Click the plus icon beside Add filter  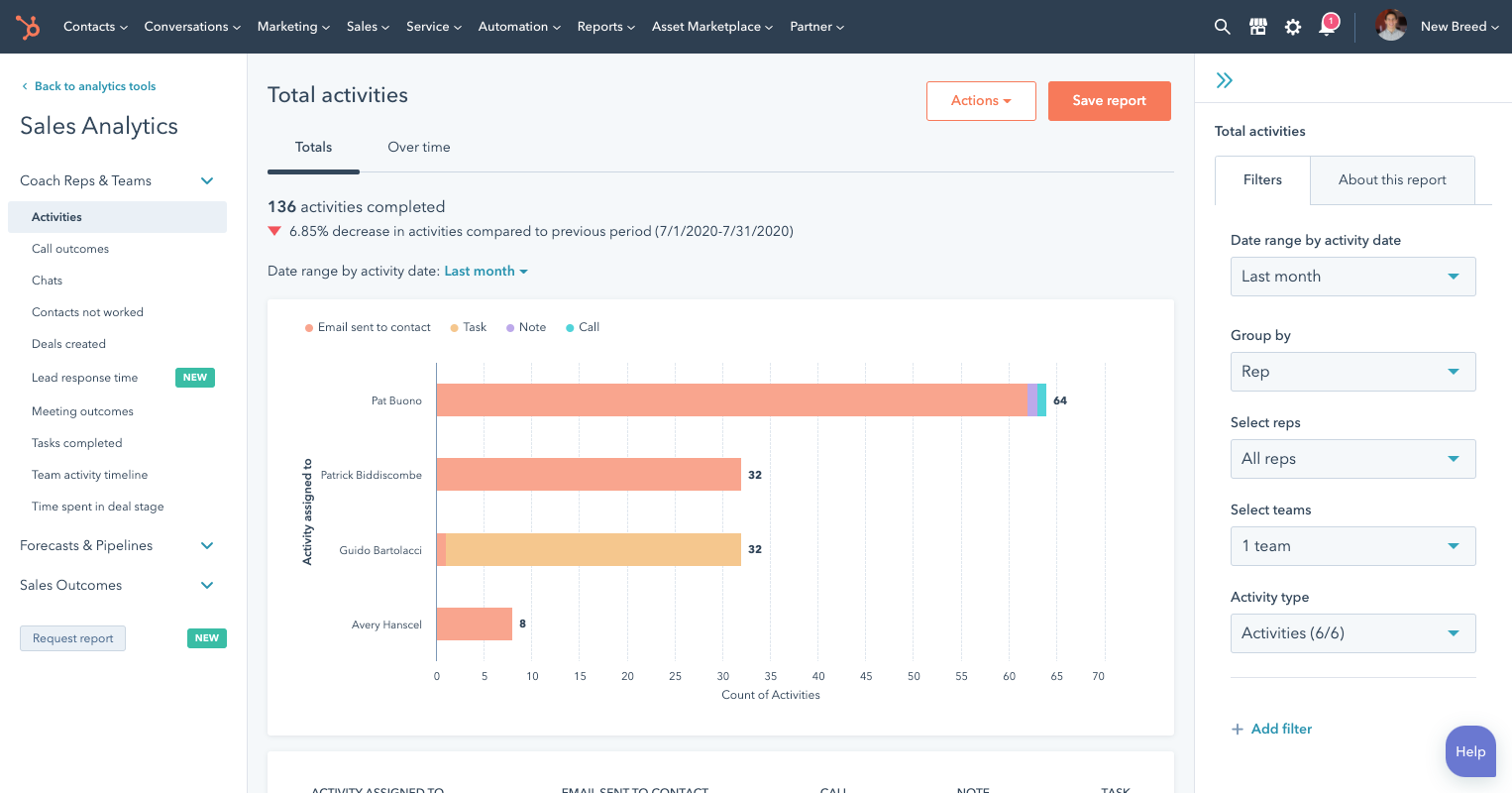(x=1237, y=730)
